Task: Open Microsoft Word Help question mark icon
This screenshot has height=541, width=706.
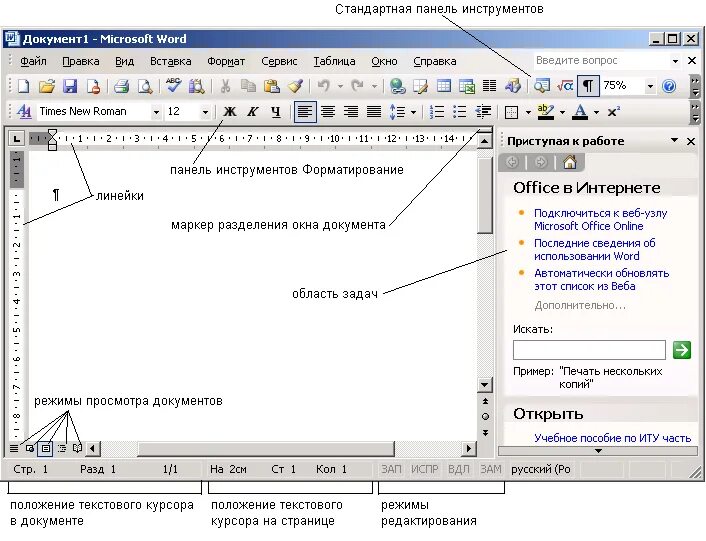Action: pyautogui.click(x=669, y=86)
